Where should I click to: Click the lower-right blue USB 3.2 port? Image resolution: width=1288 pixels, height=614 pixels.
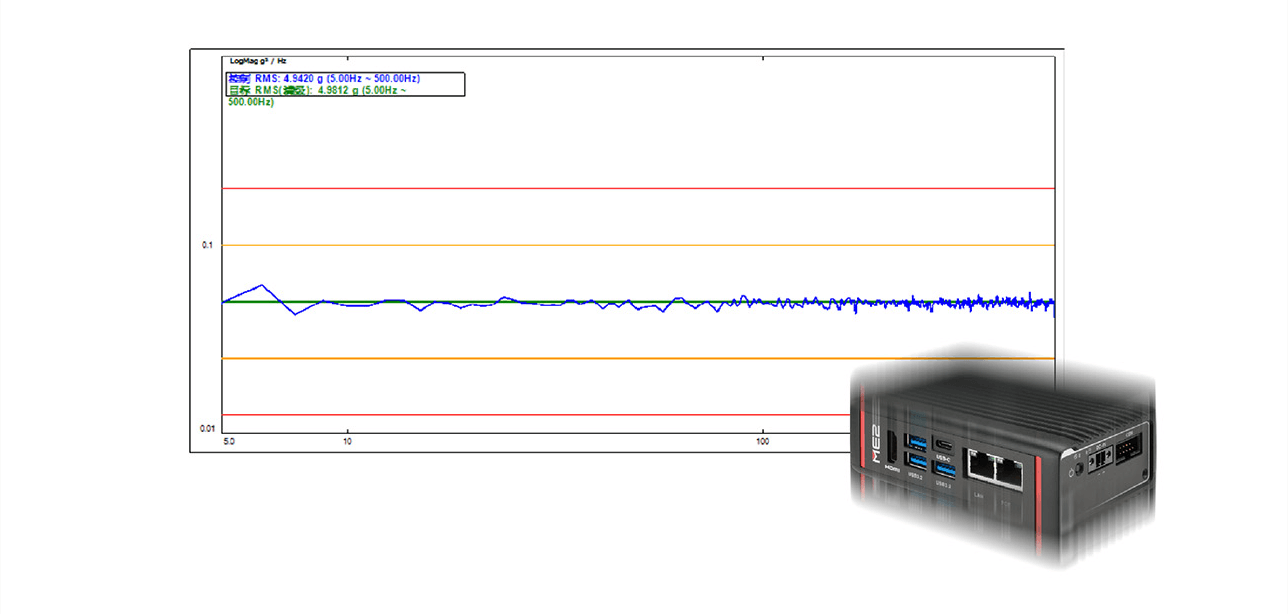pyautogui.click(x=945, y=468)
